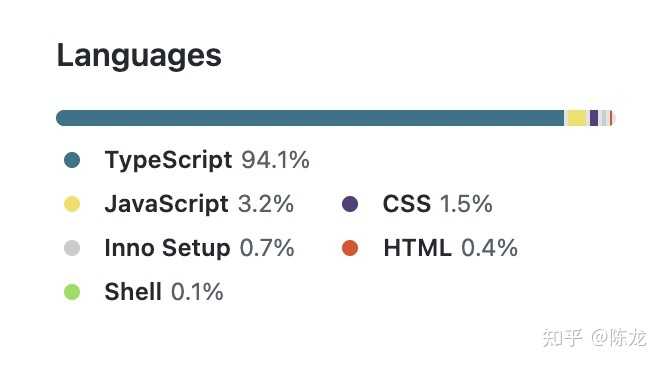664x366 pixels.
Task: Click the TypeScript blue color dot
Action: (x=72, y=160)
